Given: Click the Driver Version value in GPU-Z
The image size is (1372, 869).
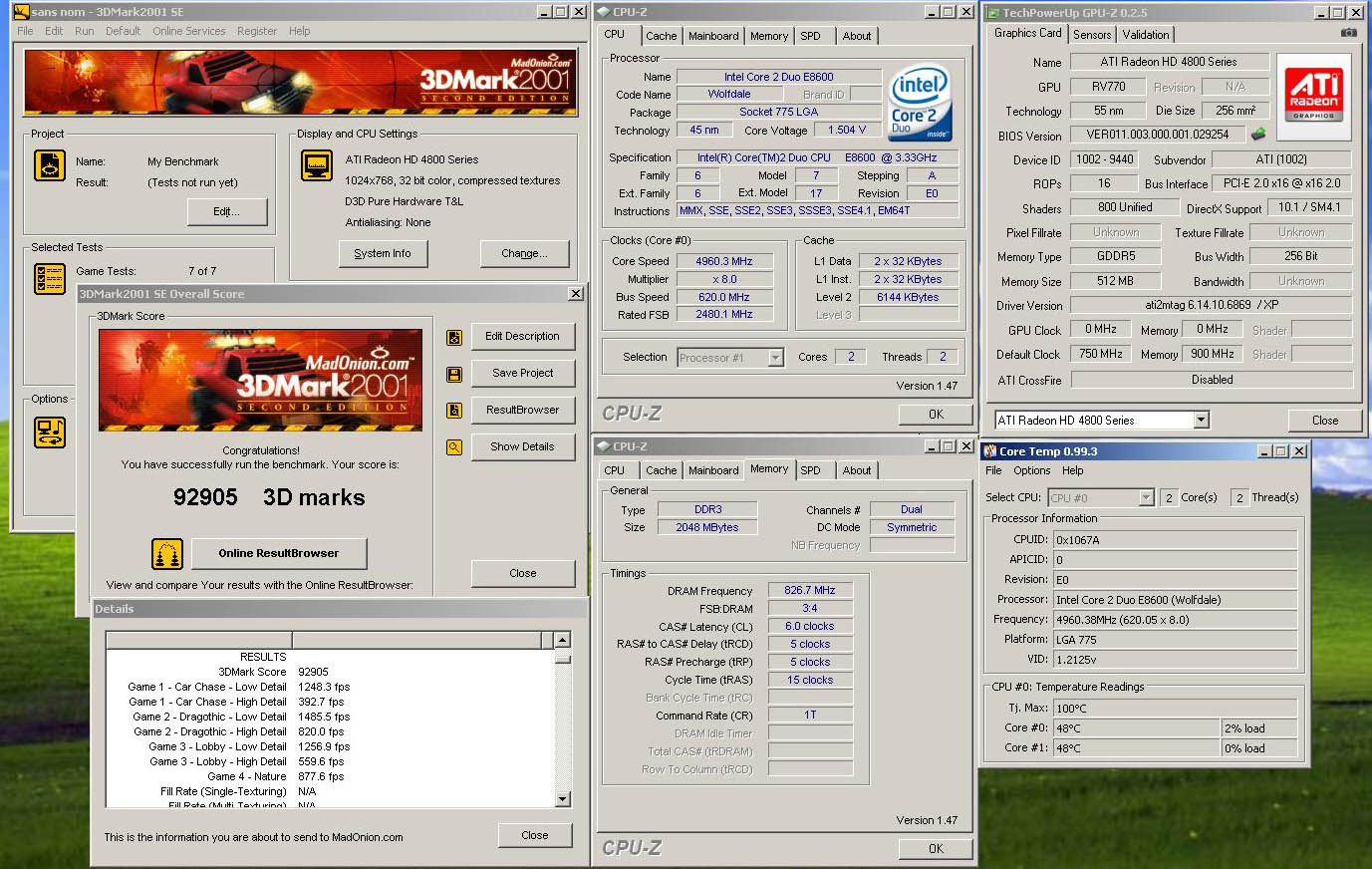Looking at the screenshot, I should point(1212,305).
